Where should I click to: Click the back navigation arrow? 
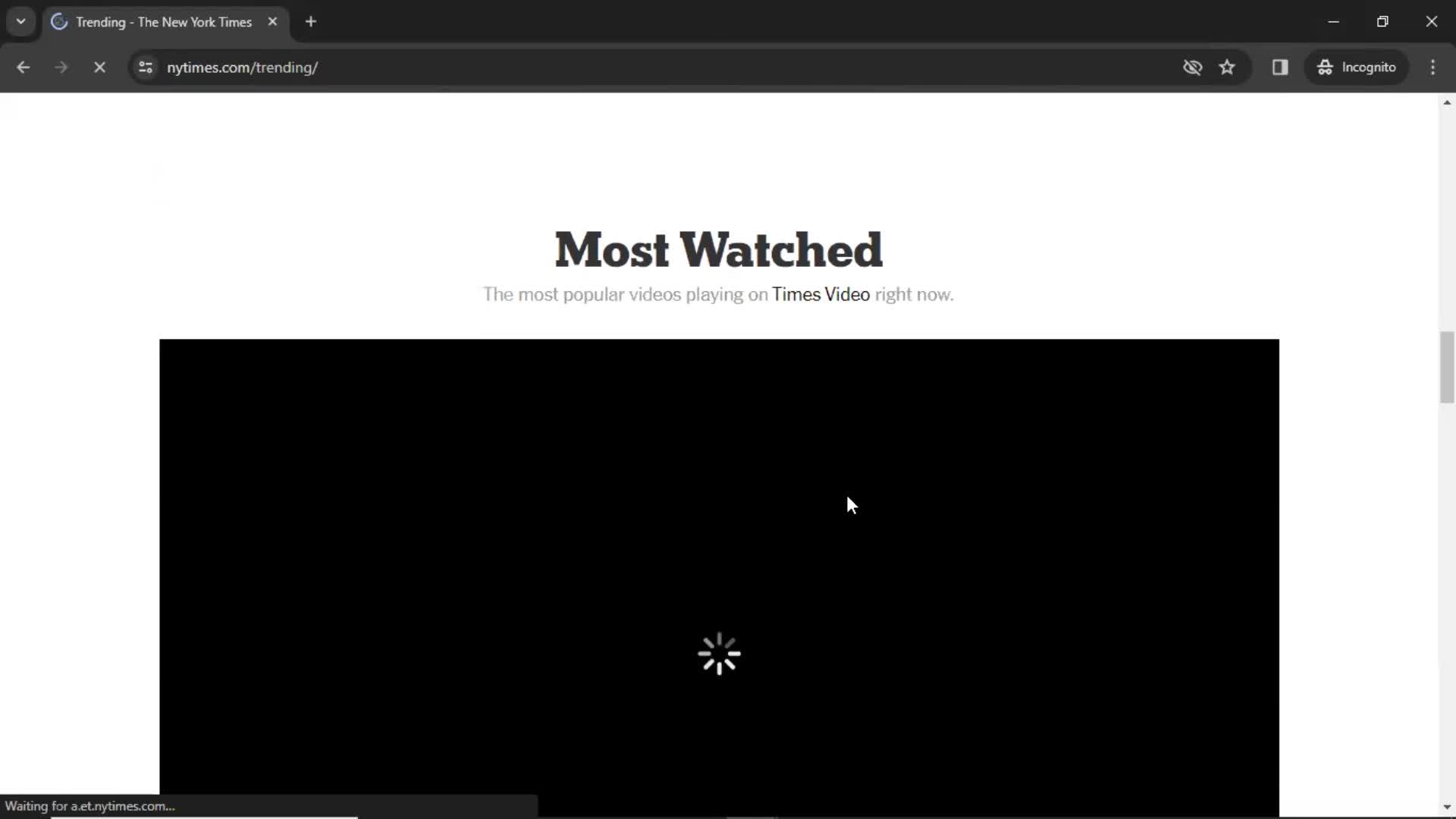[23, 67]
